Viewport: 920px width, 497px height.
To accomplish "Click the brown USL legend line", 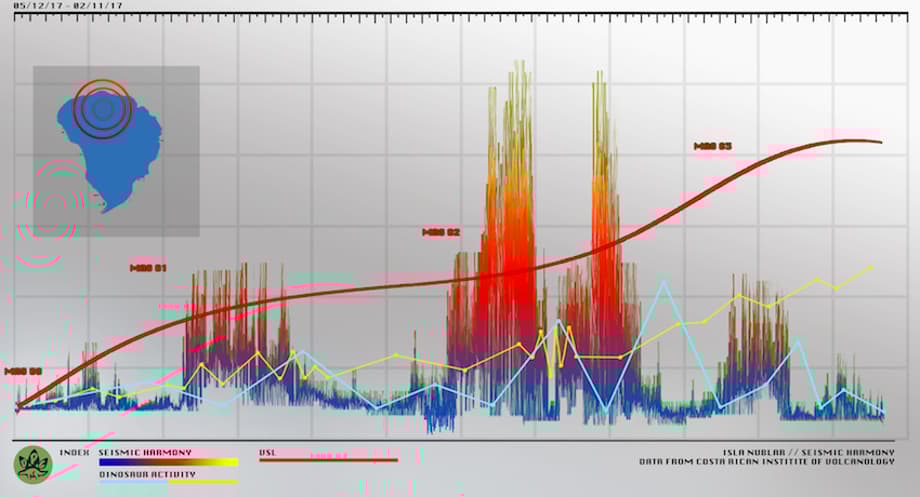I will [328, 461].
